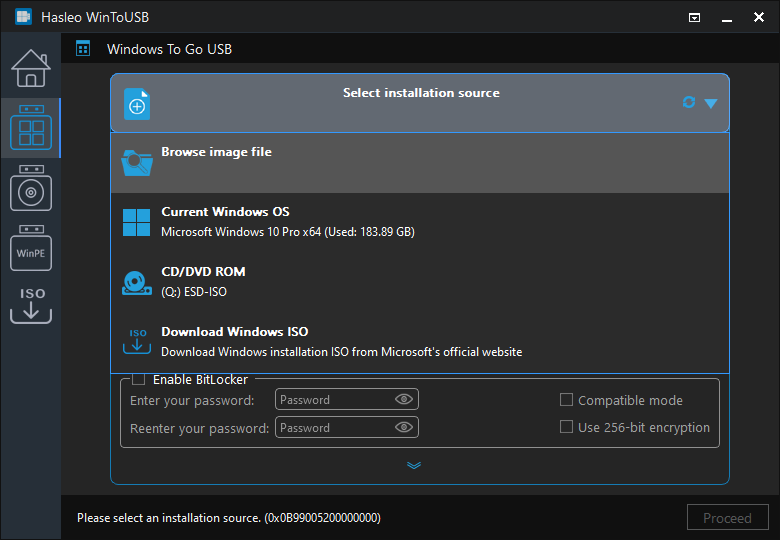Screen dimensions: 780x540
Task: Click the Download Windows ISO icon
Action: tap(137, 341)
